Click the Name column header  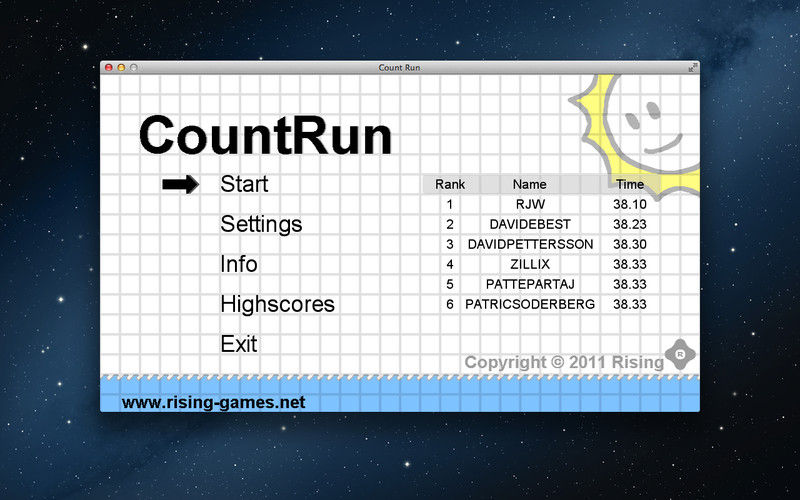[x=530, y=184]
